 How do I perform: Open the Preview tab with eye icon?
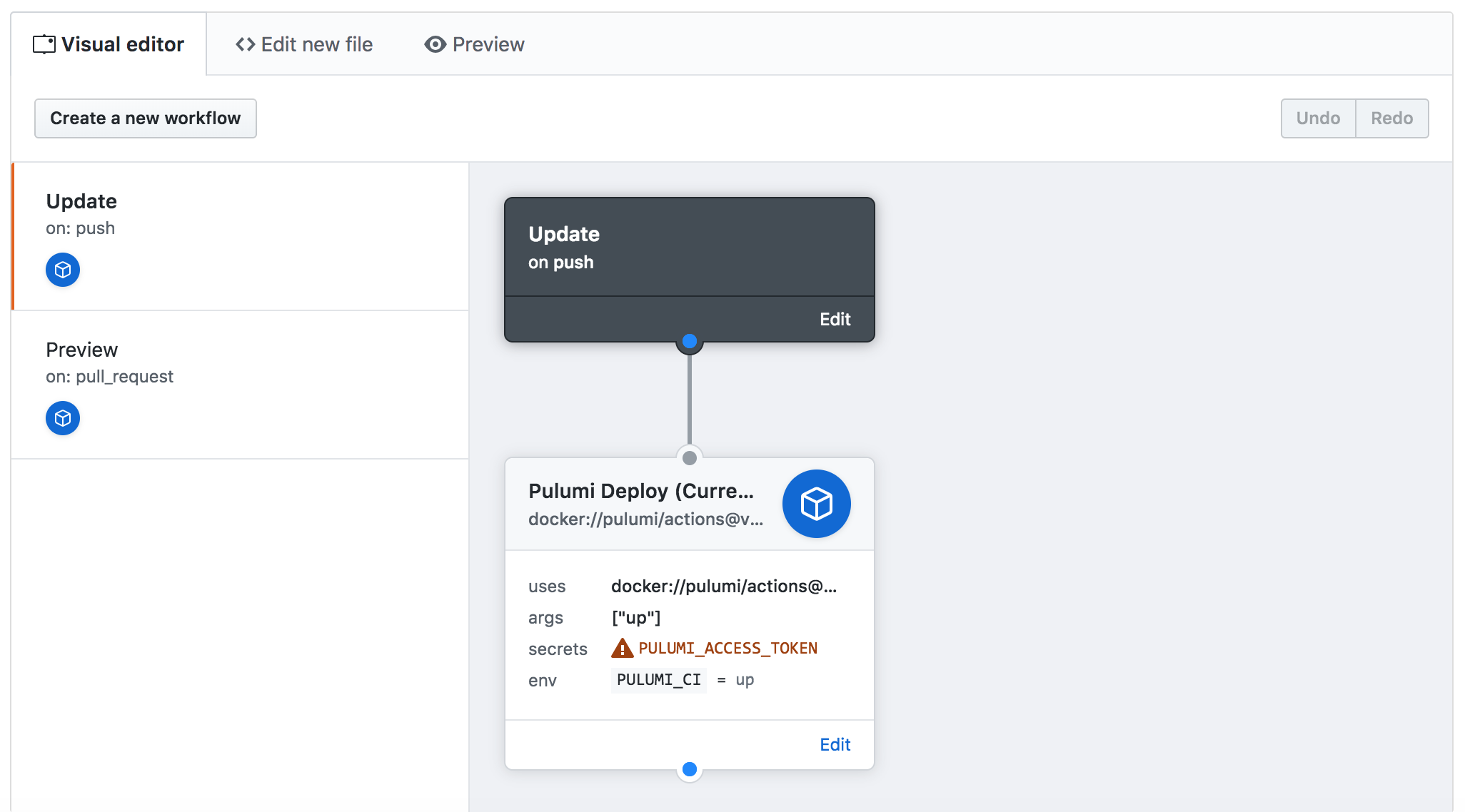click(x=474, y=44)
